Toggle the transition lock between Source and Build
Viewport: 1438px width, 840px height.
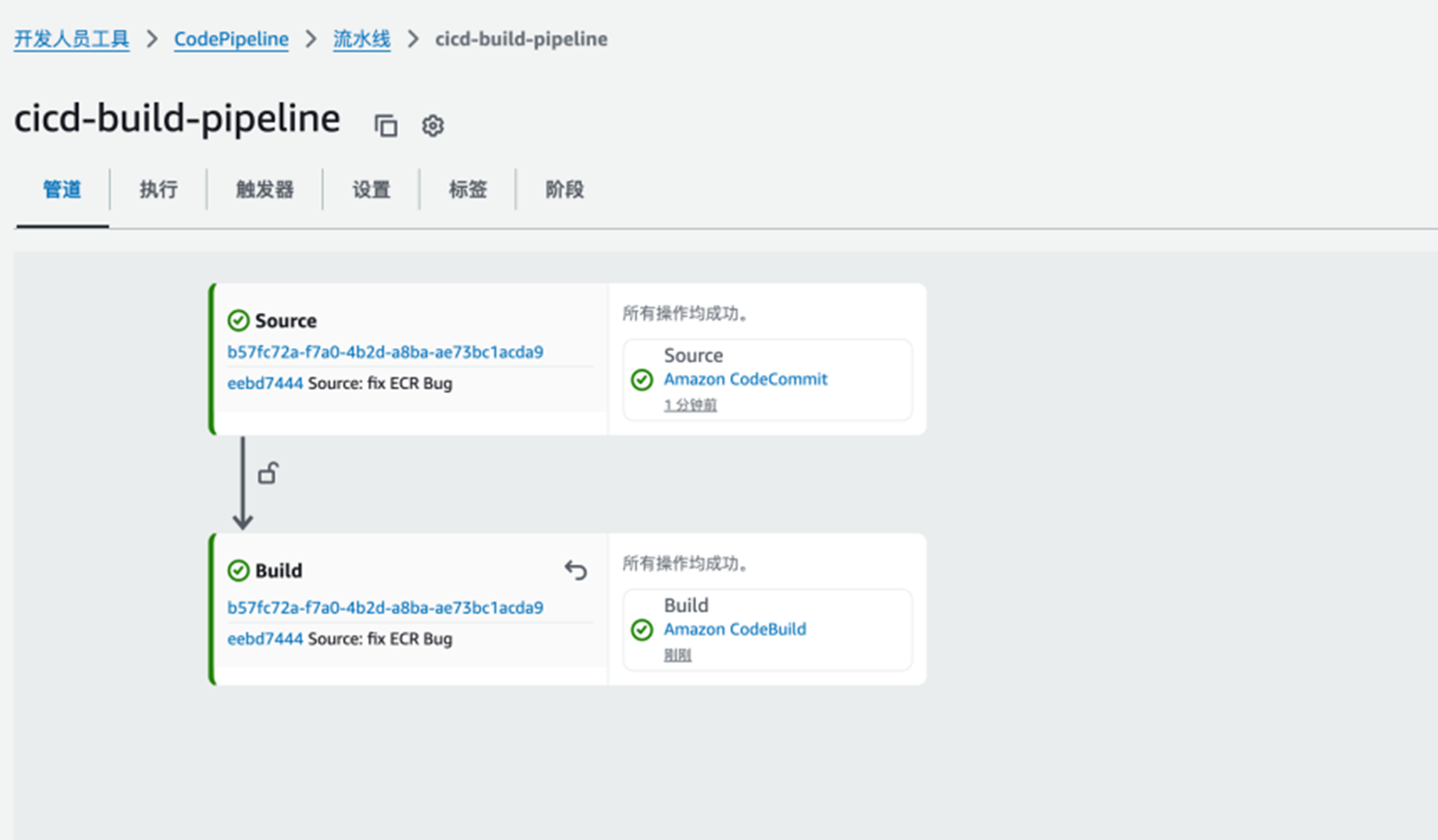coord(268,473)
